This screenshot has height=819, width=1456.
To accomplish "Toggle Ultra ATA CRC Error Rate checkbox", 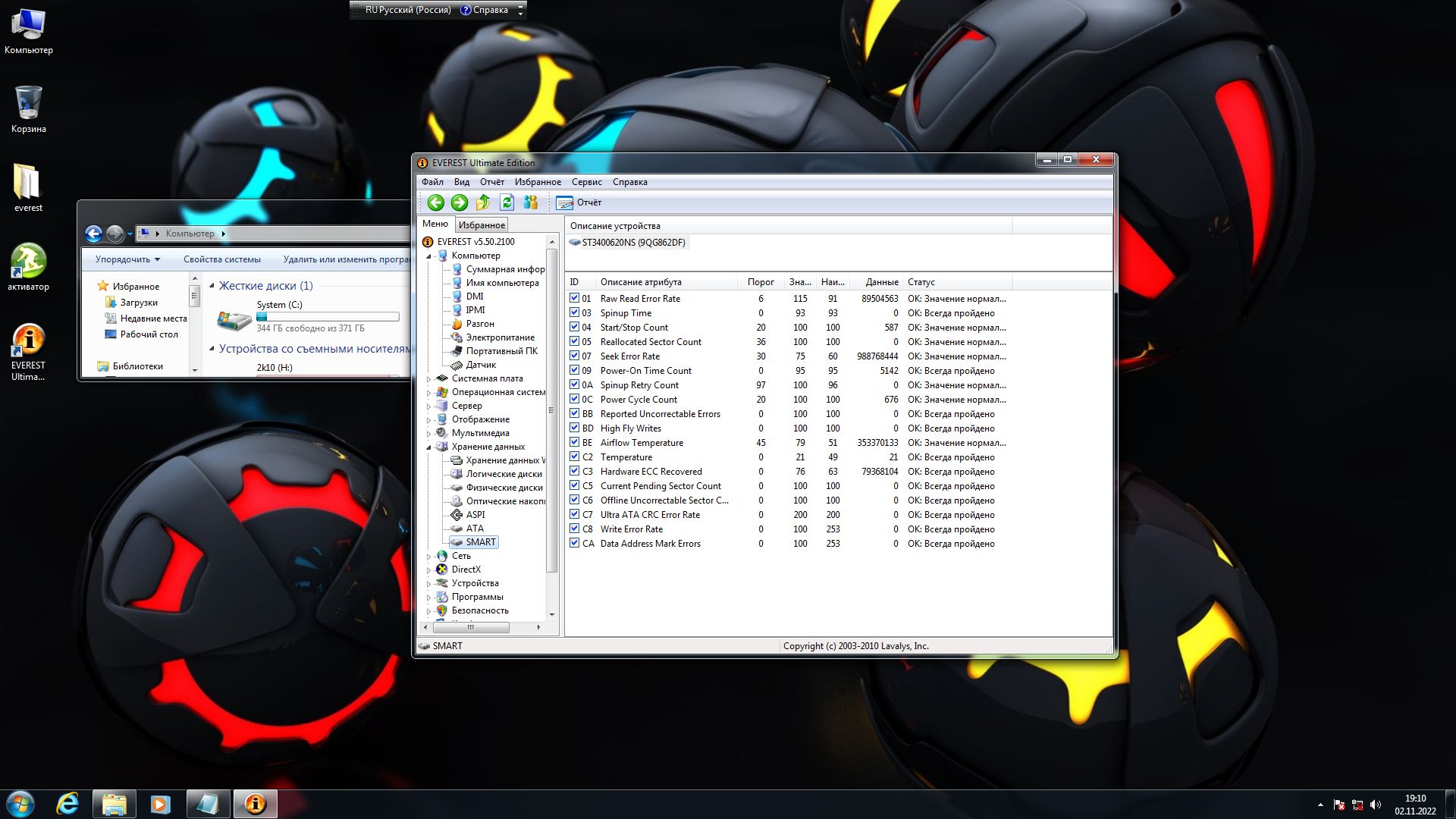I will point(574,514).
